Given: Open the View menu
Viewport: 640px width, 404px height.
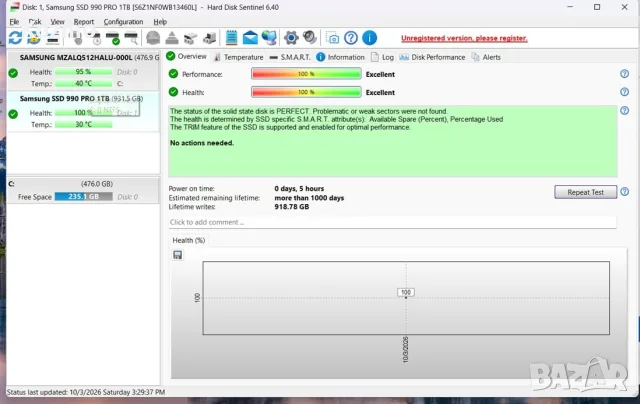Looking at the screenshot, I should (x=58, y=22).
